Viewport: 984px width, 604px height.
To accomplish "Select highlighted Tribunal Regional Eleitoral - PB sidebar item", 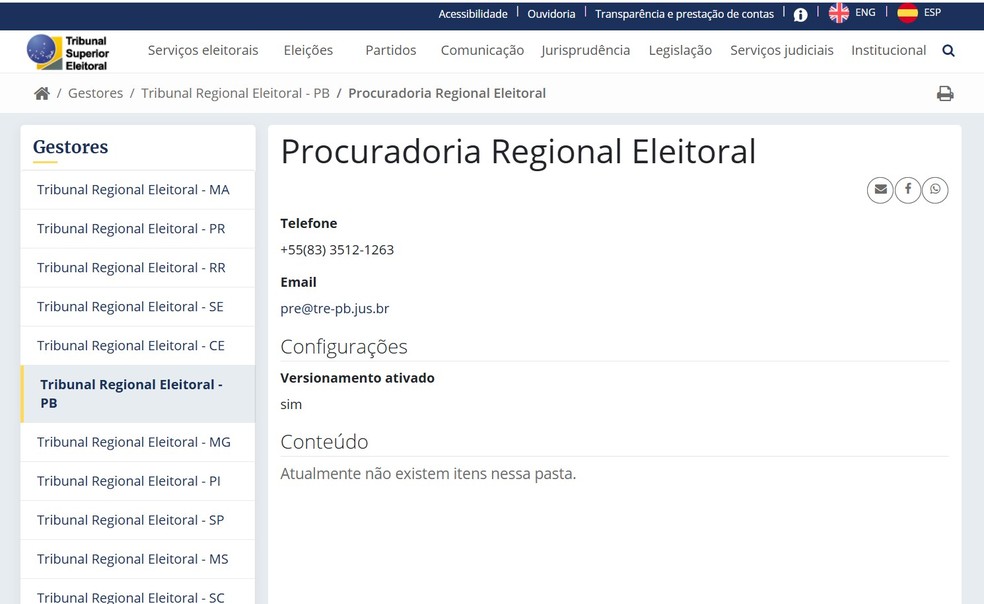I will click(x=138, y=394).
